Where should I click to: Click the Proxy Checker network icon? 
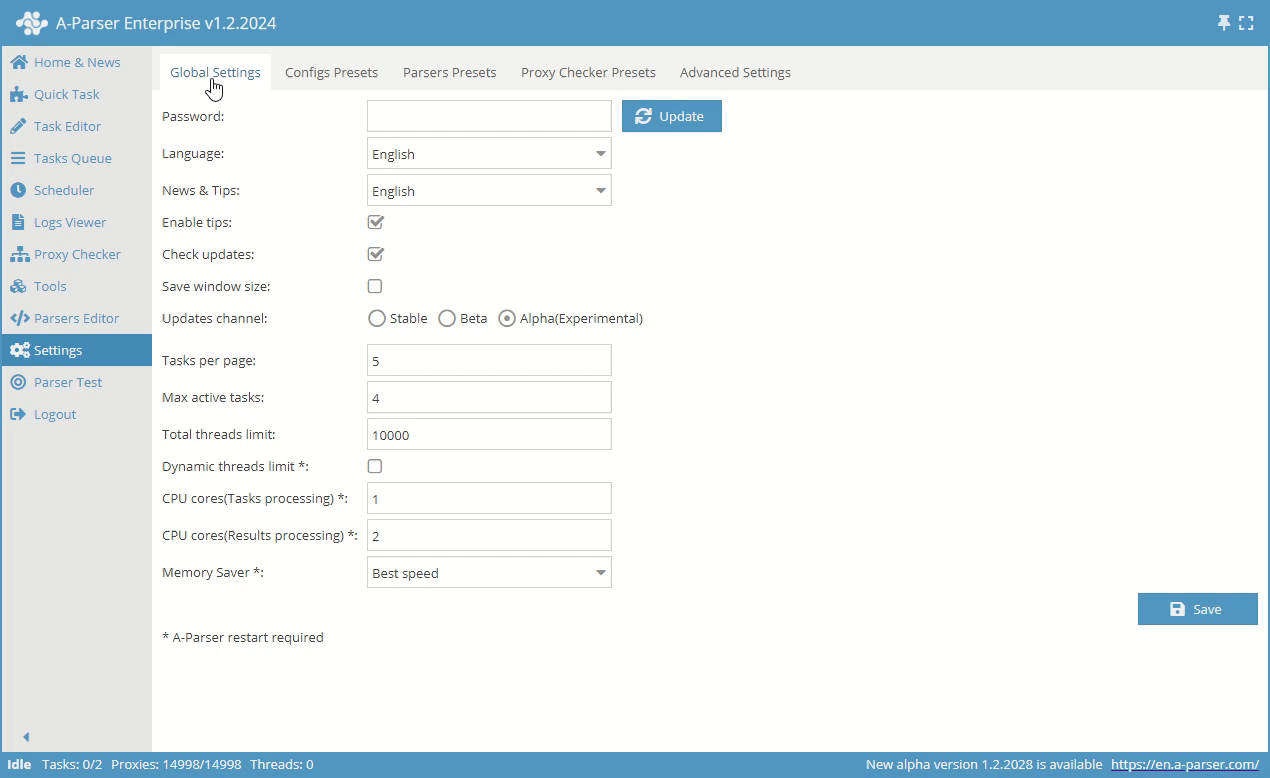[18, 255]
